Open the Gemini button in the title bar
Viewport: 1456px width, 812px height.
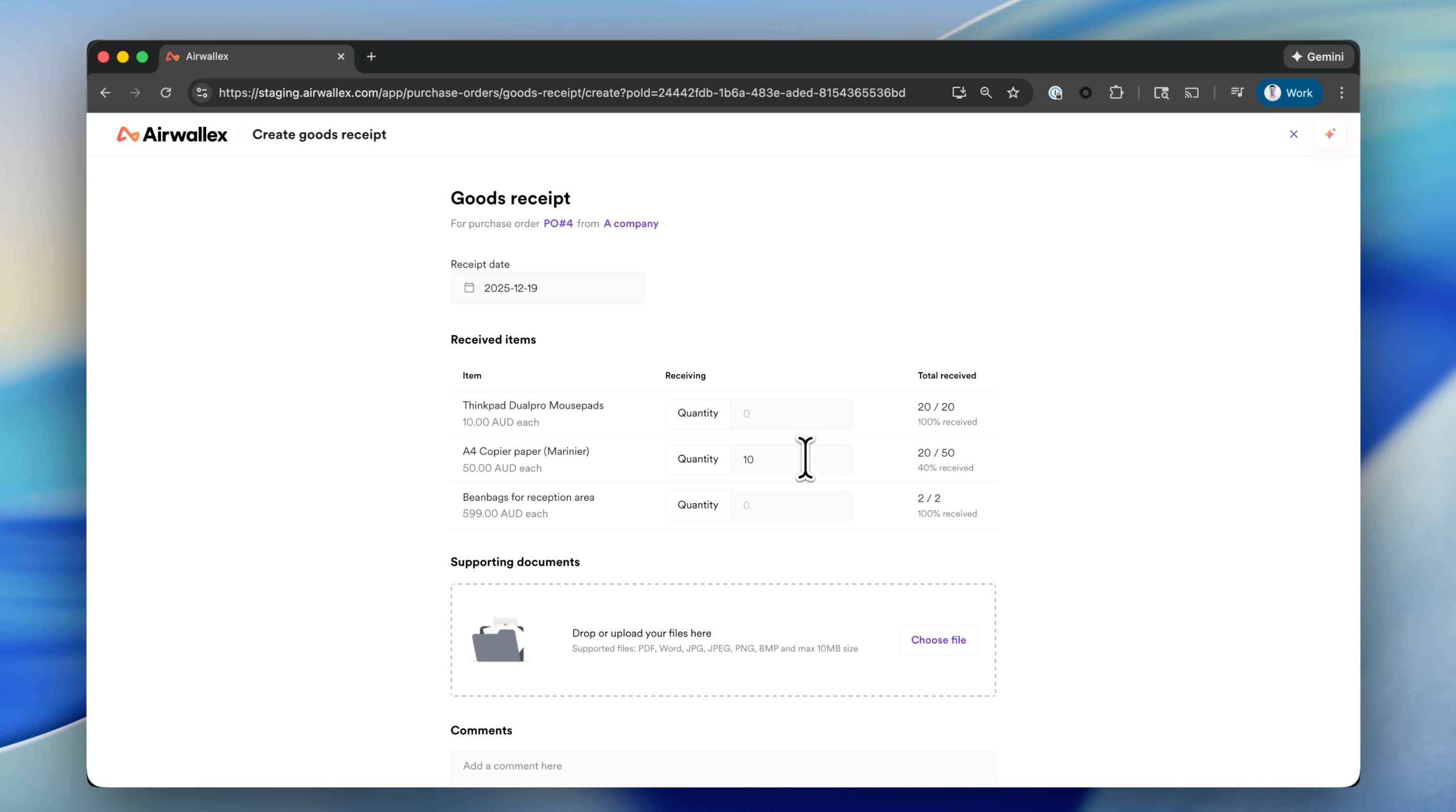tap(1317, 56)
